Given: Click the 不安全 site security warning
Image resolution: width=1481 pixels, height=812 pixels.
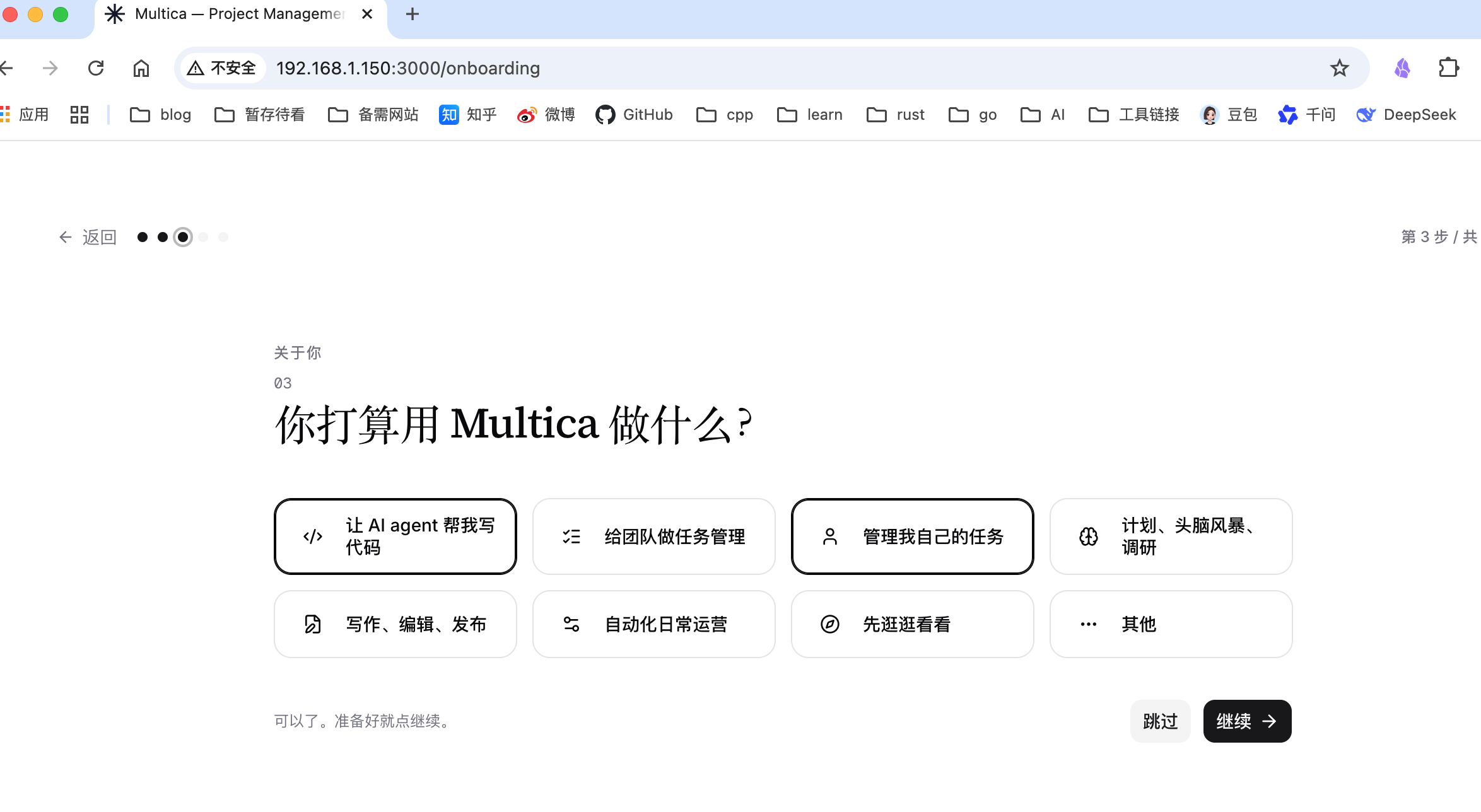Looking at the screenshot, I should point(221,68).
